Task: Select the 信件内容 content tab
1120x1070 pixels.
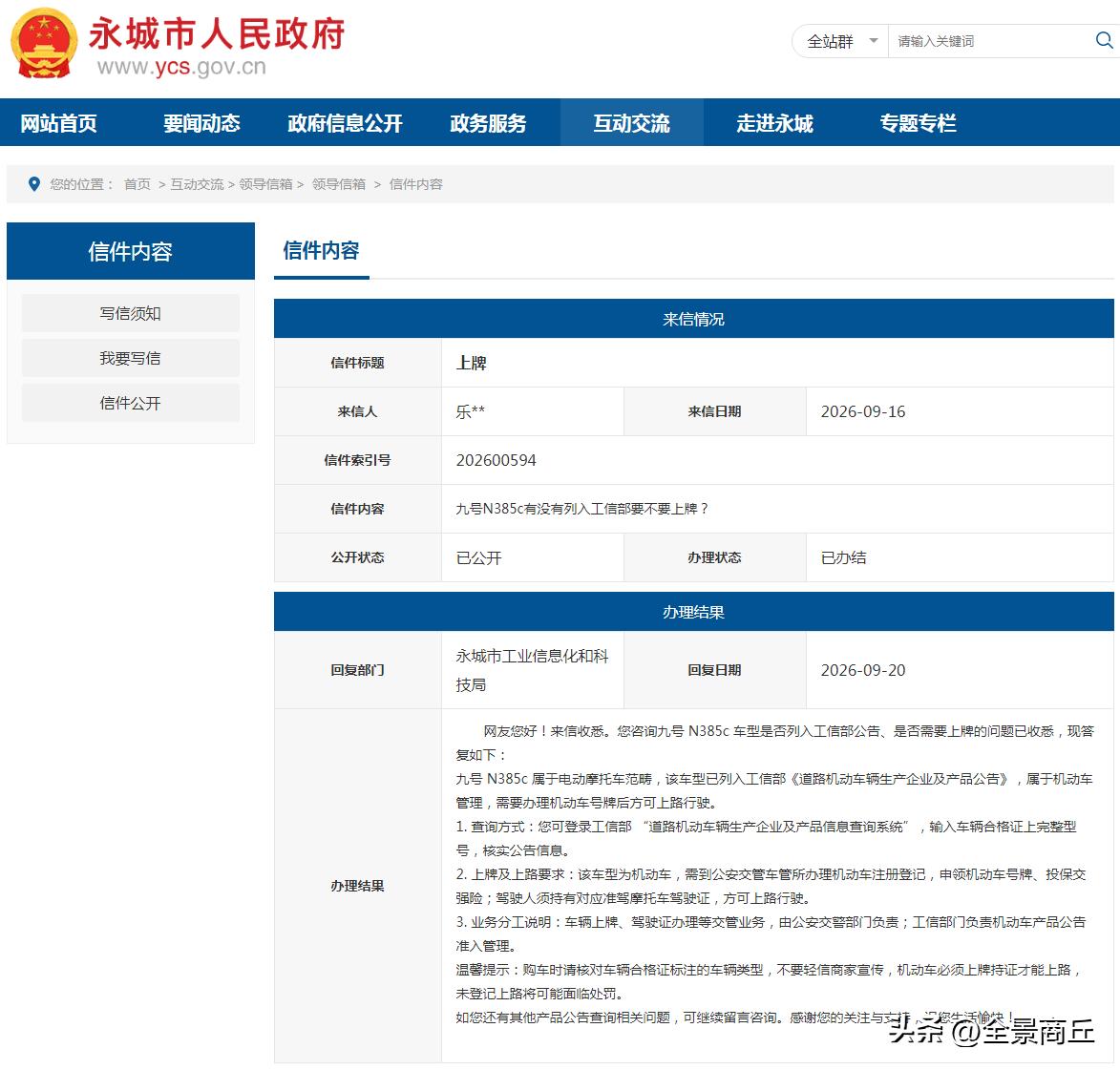Action: click(x=322, y=251)
